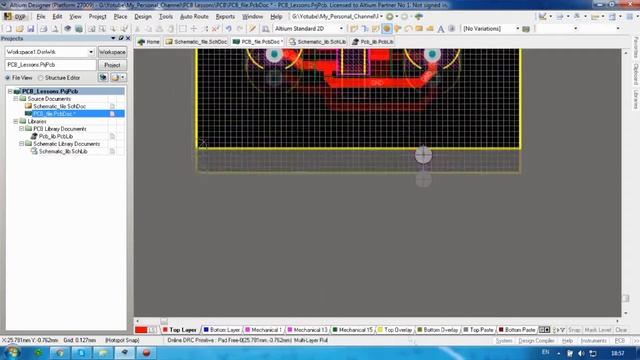Viewport: 640px width, 360px height.
Task: Click the red current layer color swatch
Action: coord(141,330)
